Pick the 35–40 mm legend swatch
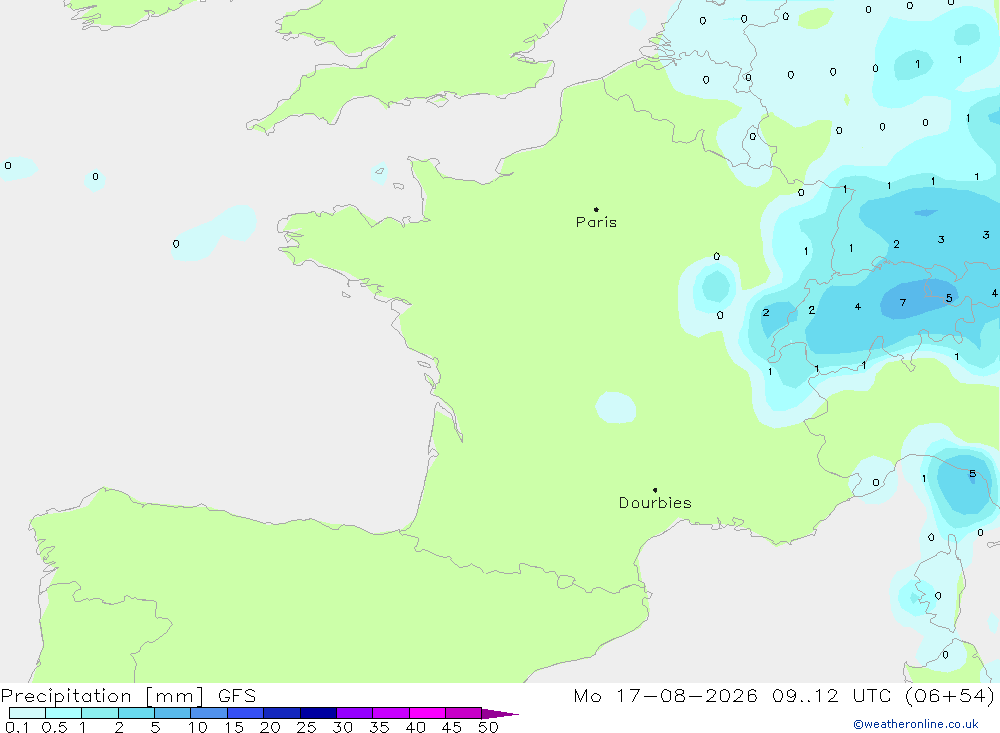This screenshot has height=733, width=1000. tap(391, 713)
